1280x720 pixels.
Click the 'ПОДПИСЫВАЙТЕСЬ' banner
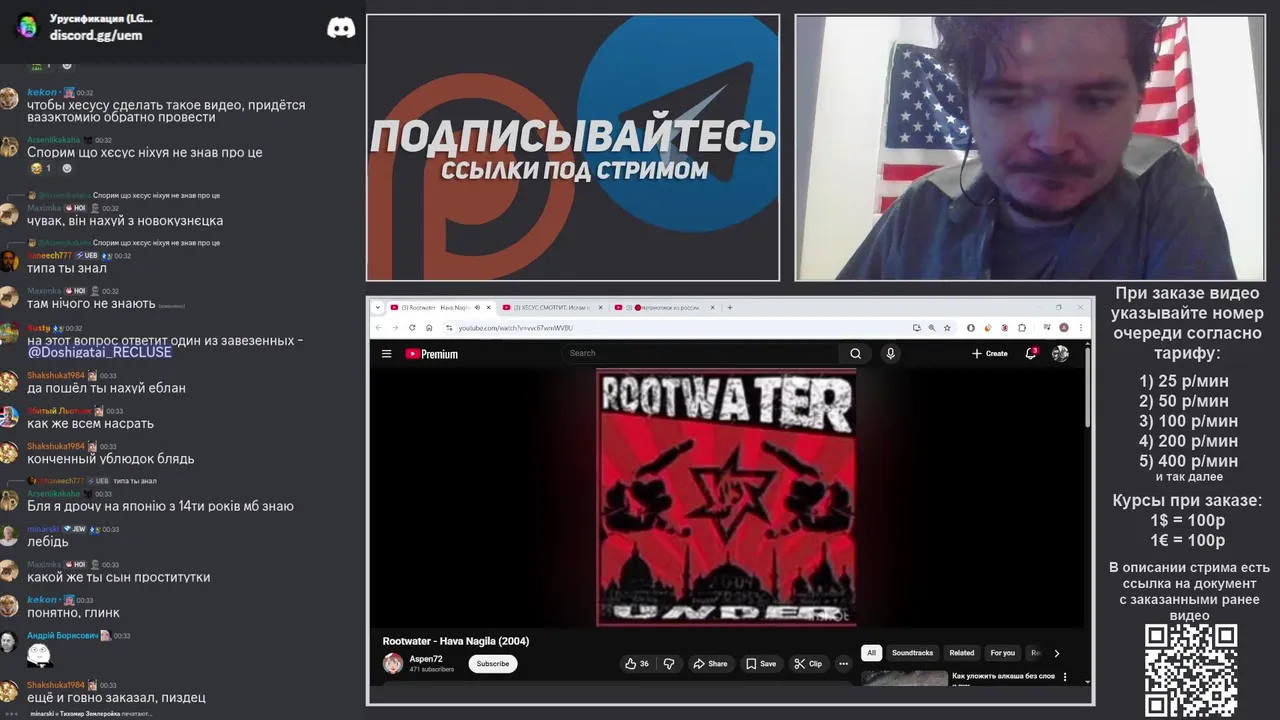[573, 135]
